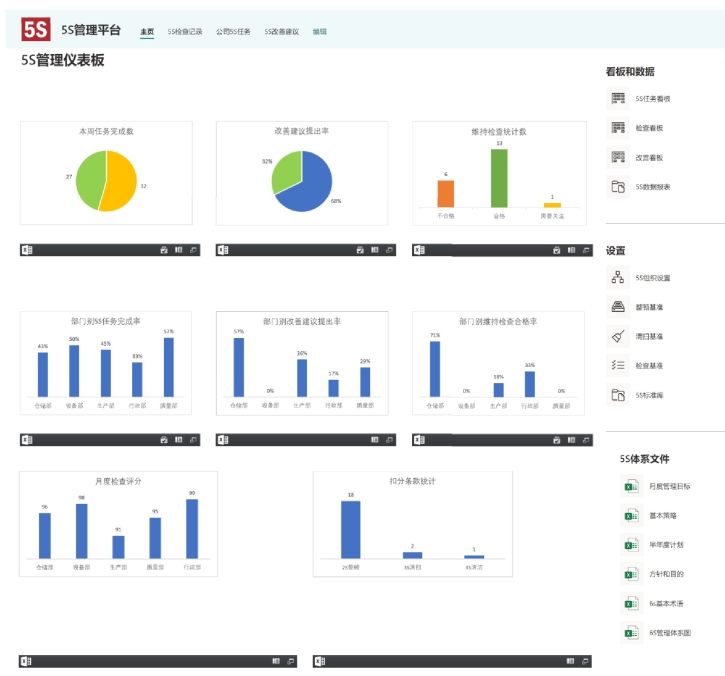Viewport: 725px width, 676px height.
Task: Click the 检查看板 icon in sidebar
Action: coord(618,128)
